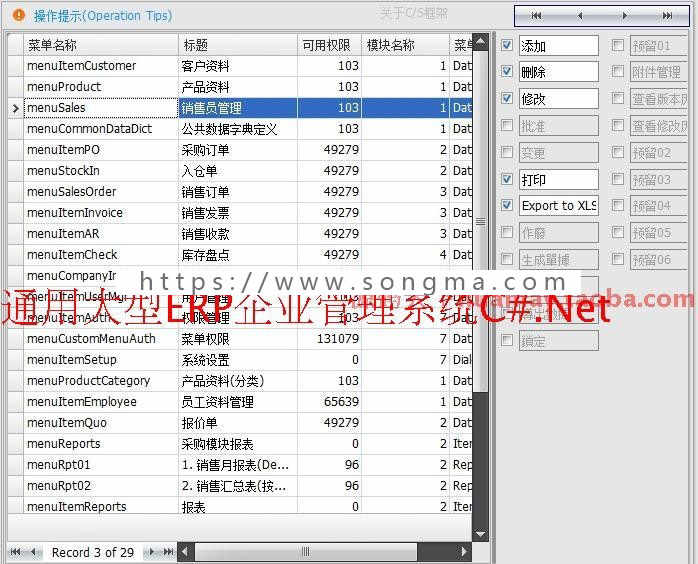
Task: Select the menuItemQuo row
Action: pos(240,422)
